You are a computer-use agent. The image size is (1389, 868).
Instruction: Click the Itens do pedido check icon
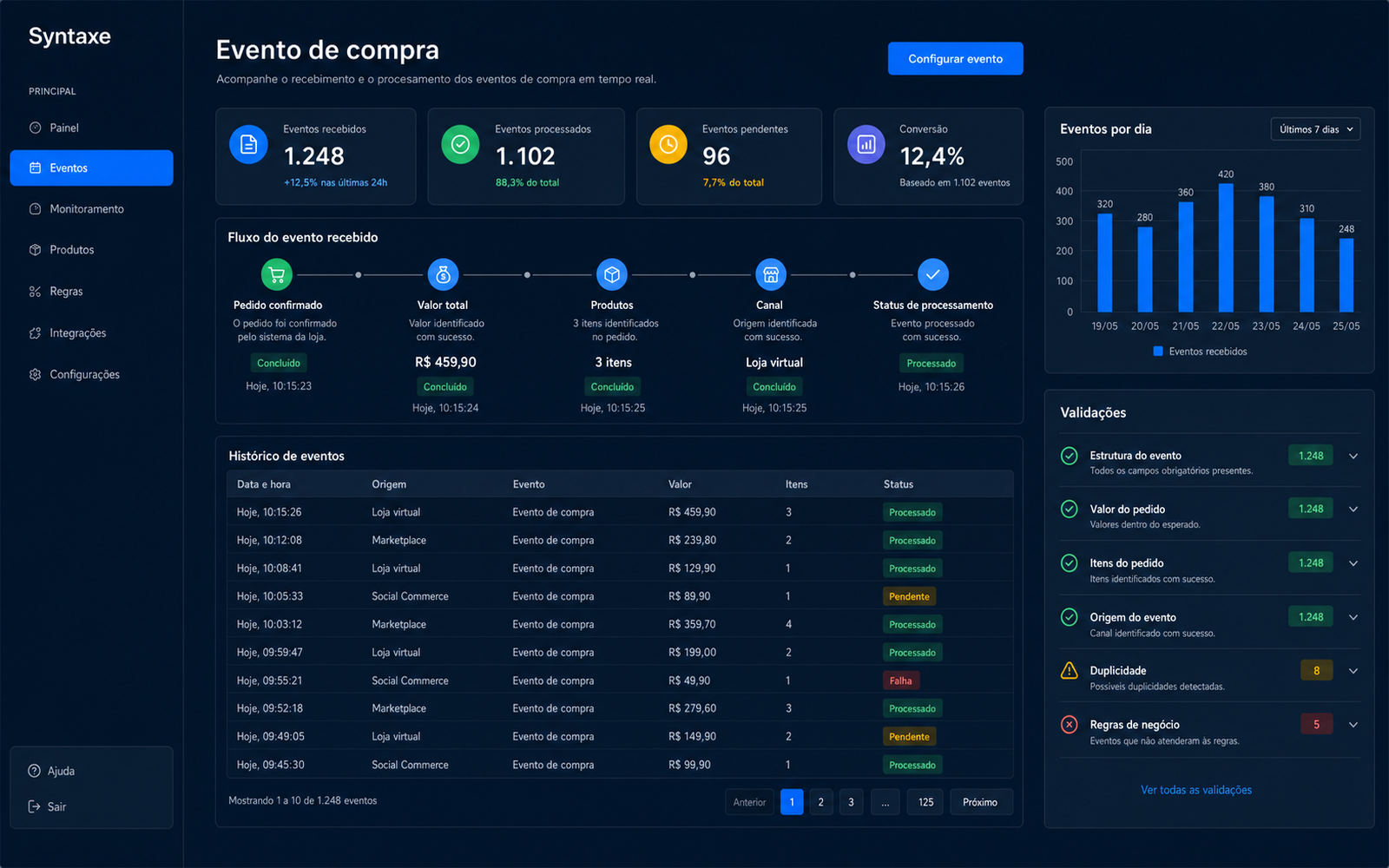click(x=1070, y=563)
